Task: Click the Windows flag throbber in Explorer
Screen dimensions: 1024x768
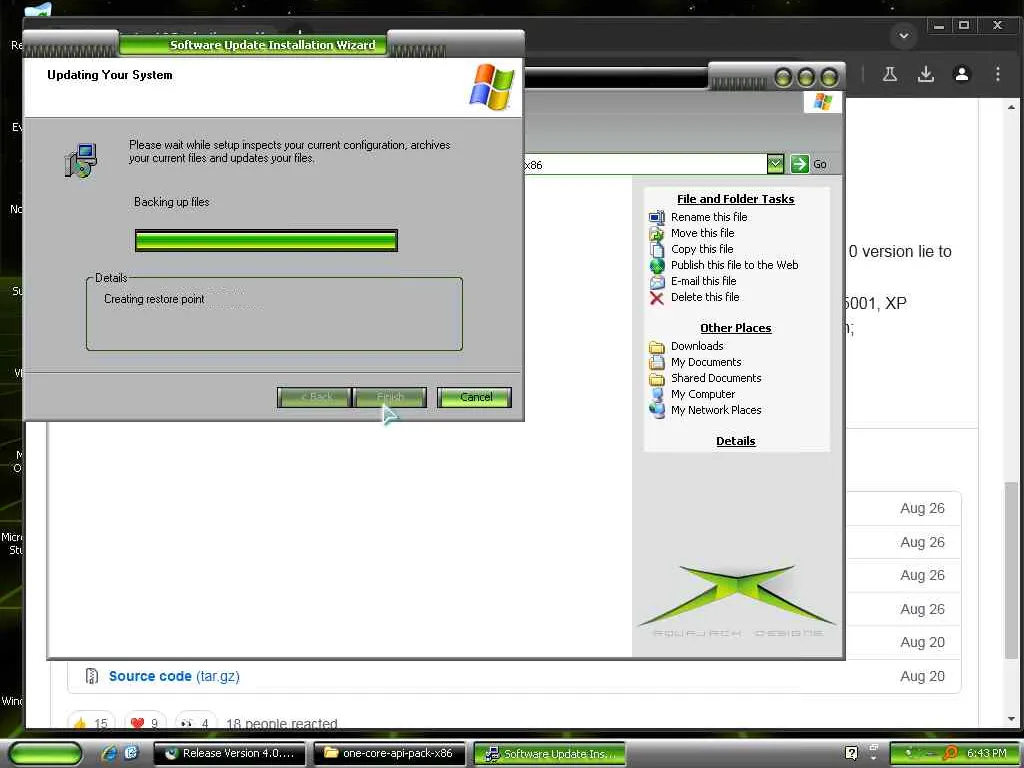Action: coord(822,102)
